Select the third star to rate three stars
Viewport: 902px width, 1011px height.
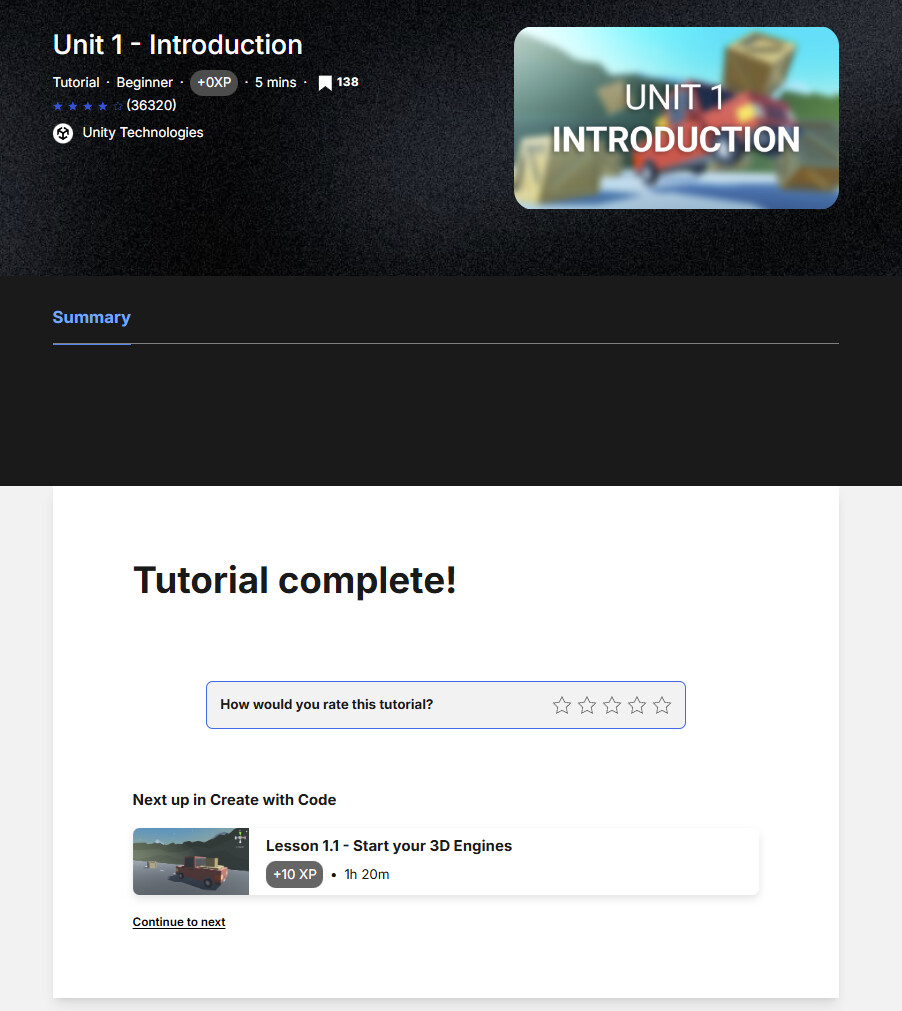click(611, 705)
